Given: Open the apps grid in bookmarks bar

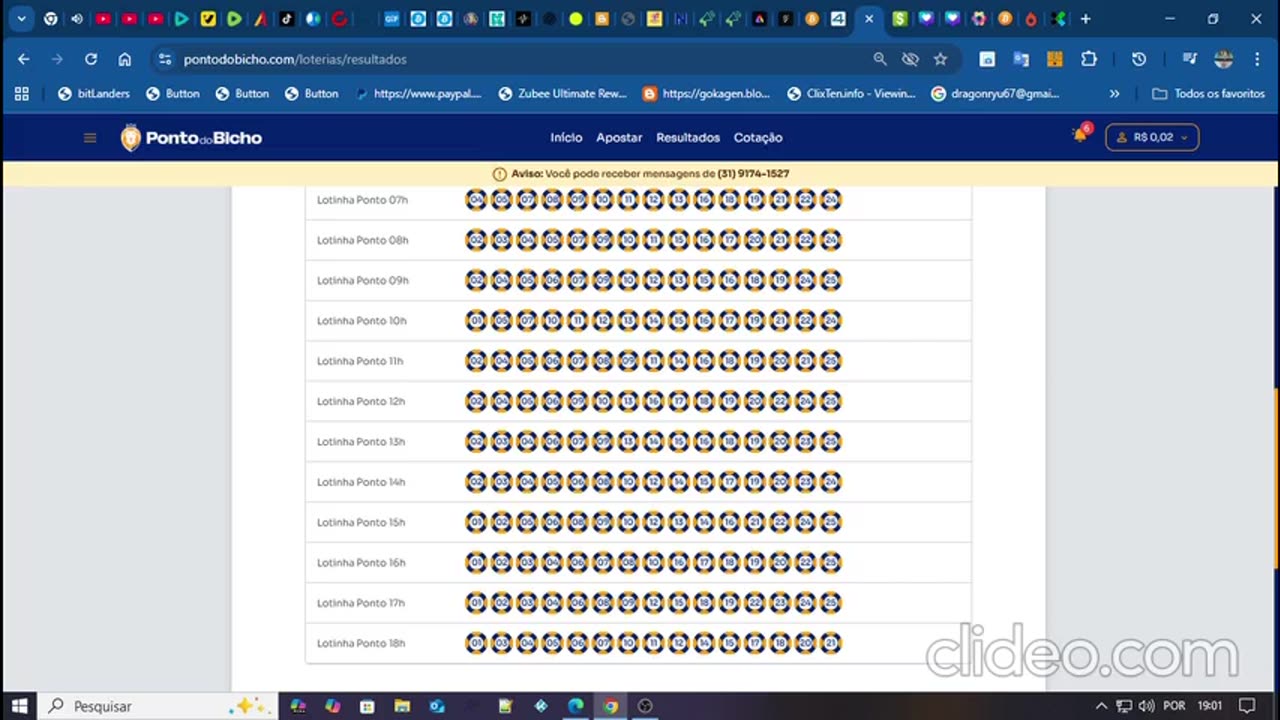Looking at the screenshot, I should (x=22, y=93).
